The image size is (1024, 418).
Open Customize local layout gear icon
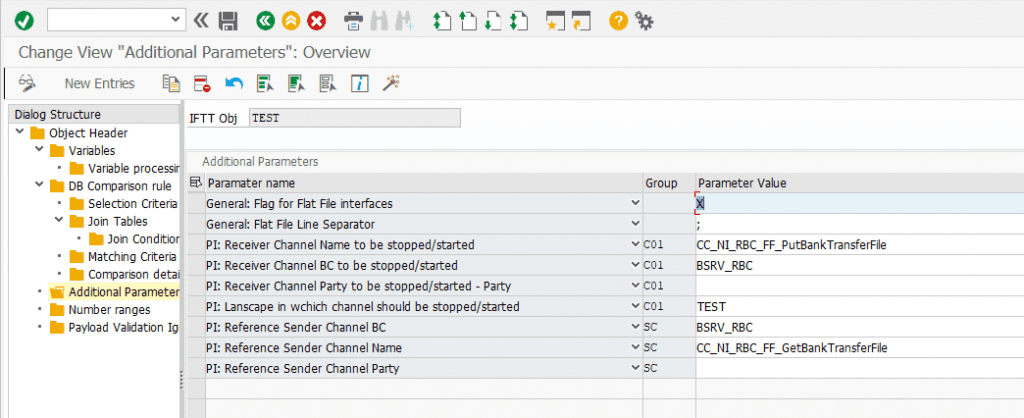click(645, 21)
